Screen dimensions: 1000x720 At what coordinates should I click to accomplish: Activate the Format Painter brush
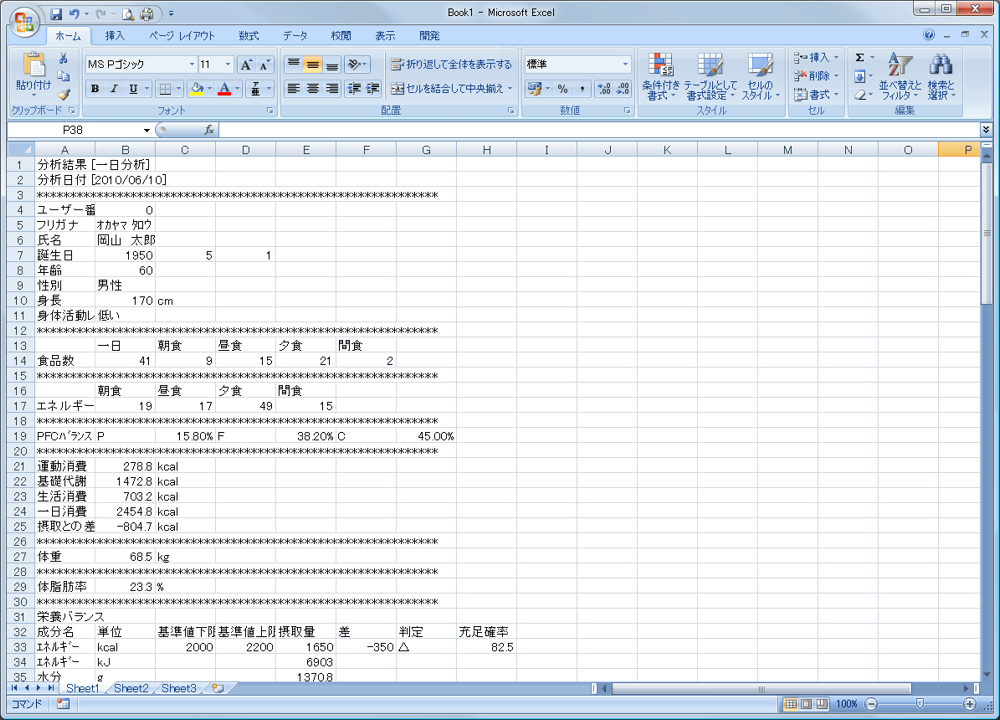(x=63, y=94)
